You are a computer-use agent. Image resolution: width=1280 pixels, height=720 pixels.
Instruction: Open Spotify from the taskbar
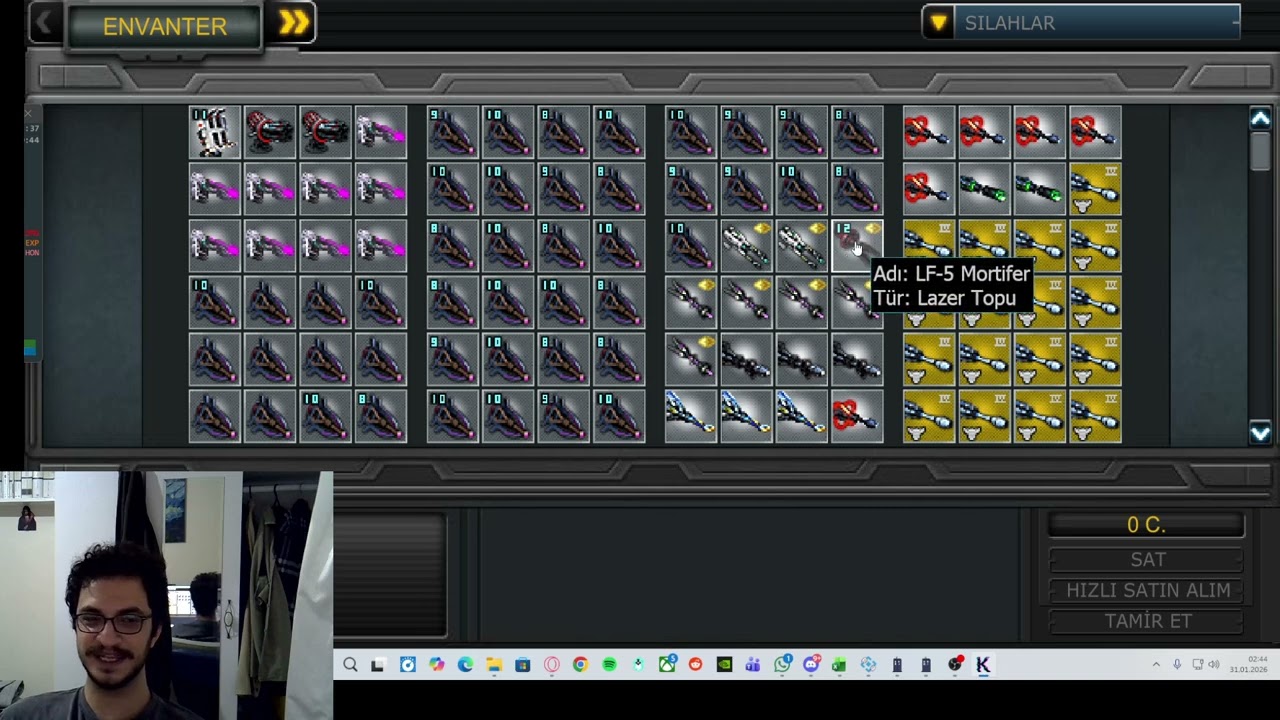pyautogui.click(x=609, y=665)
